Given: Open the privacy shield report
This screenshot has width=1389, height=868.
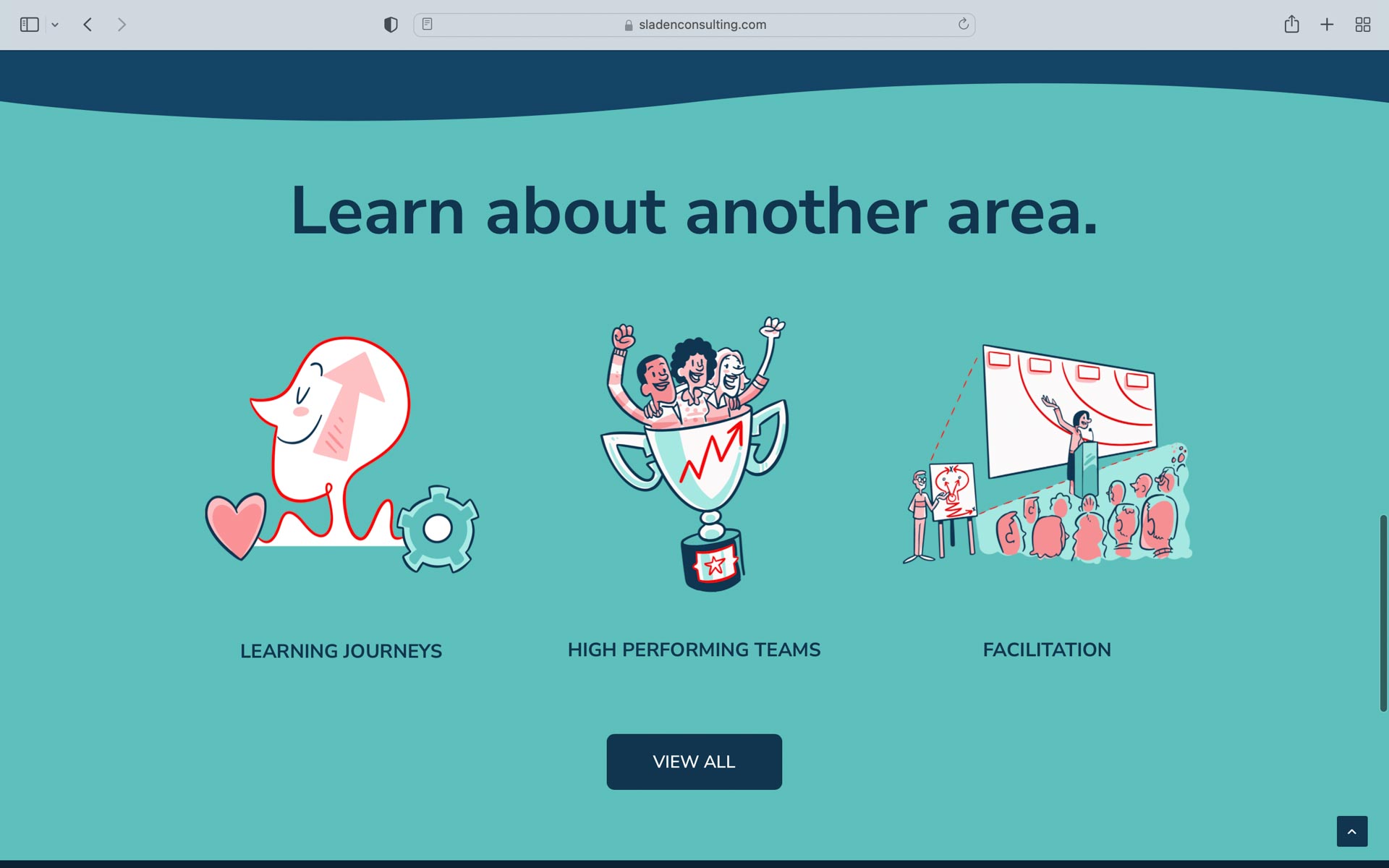Looking at the screenshot, I should click(391, 25).
